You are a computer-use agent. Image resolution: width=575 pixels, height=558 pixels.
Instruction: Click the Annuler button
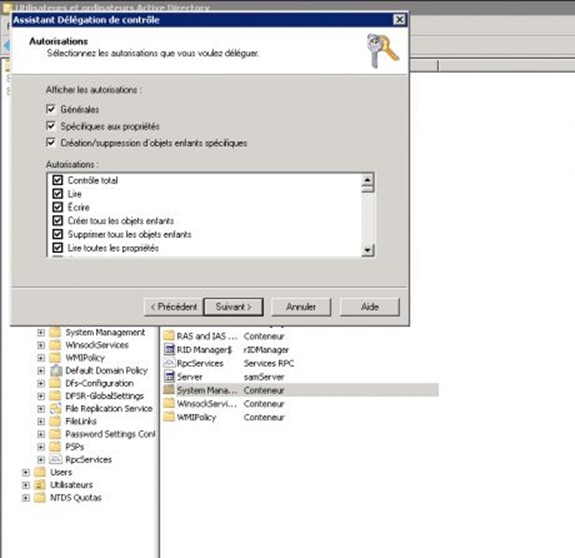pos(301,306)
